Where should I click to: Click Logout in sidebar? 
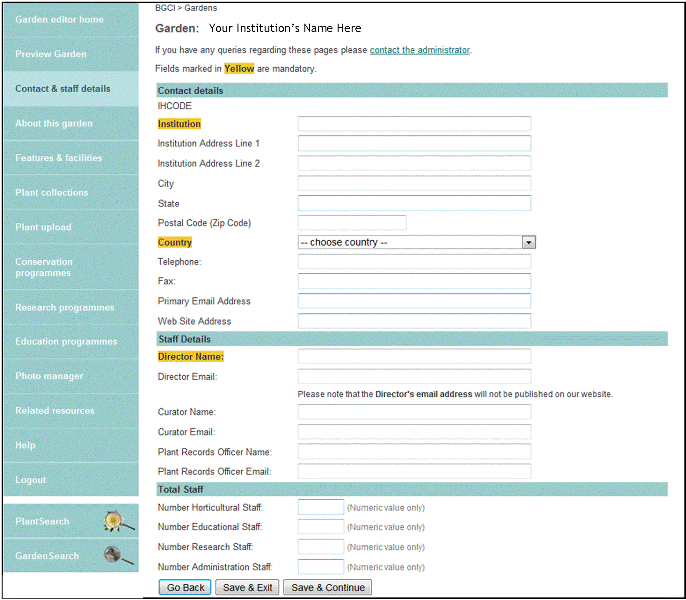(71, 480)
